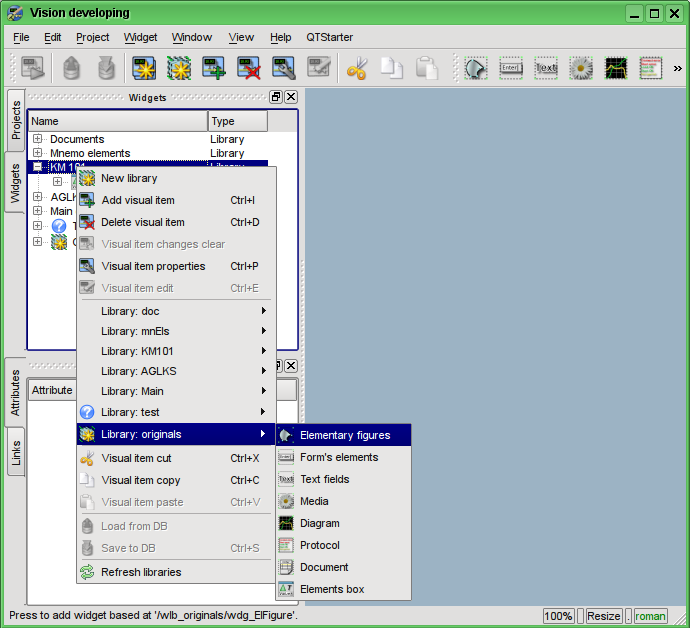Click the Delete visual item toolbar icon

[x=248, y=69]
